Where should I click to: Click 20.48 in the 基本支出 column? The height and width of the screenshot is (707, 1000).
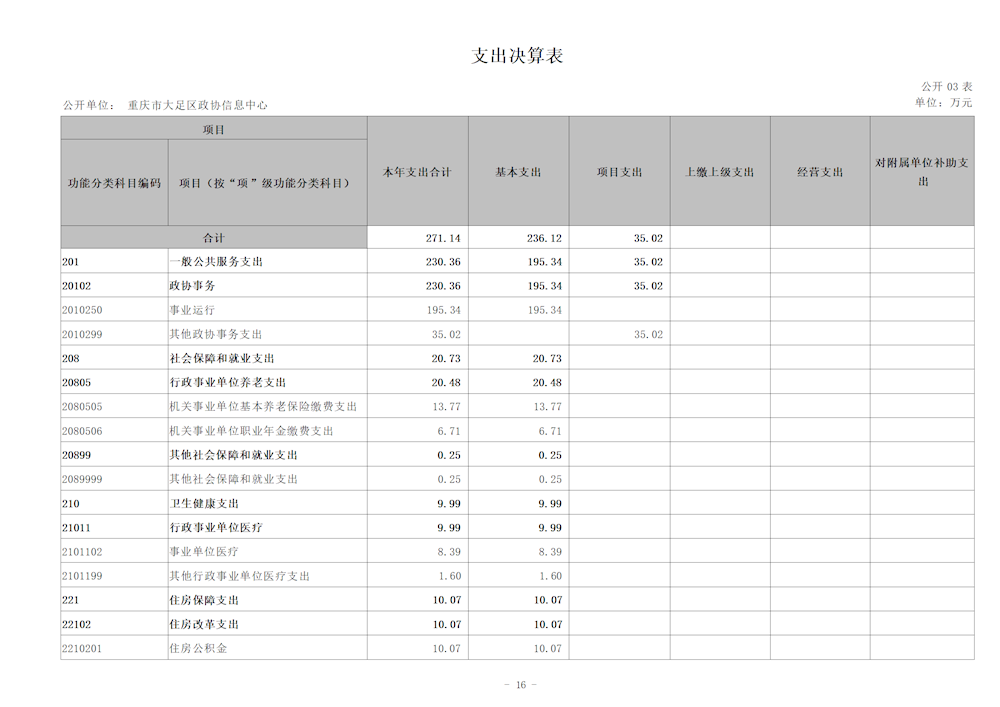[548, 383]
